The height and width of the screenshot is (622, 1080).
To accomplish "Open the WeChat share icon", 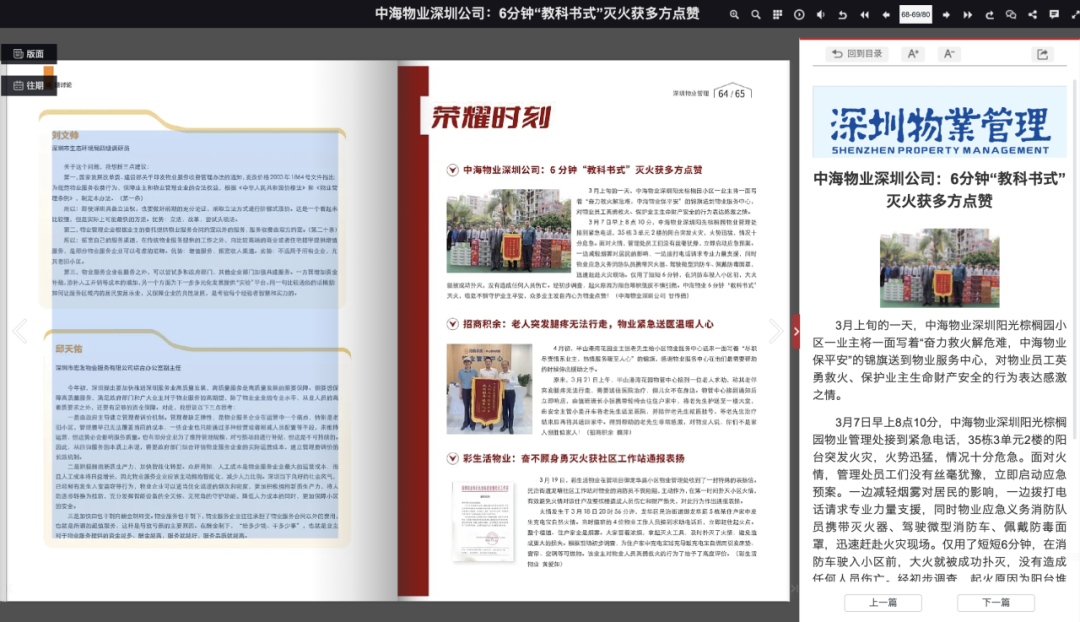I will (x=1010, y=14).
